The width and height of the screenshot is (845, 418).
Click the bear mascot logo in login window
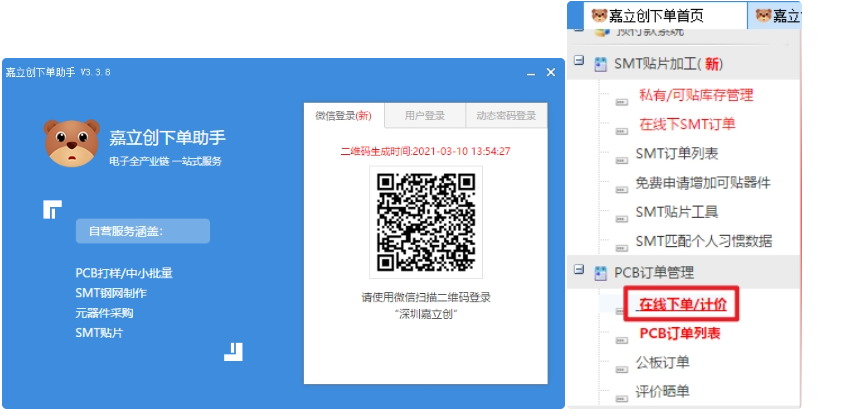72,144
